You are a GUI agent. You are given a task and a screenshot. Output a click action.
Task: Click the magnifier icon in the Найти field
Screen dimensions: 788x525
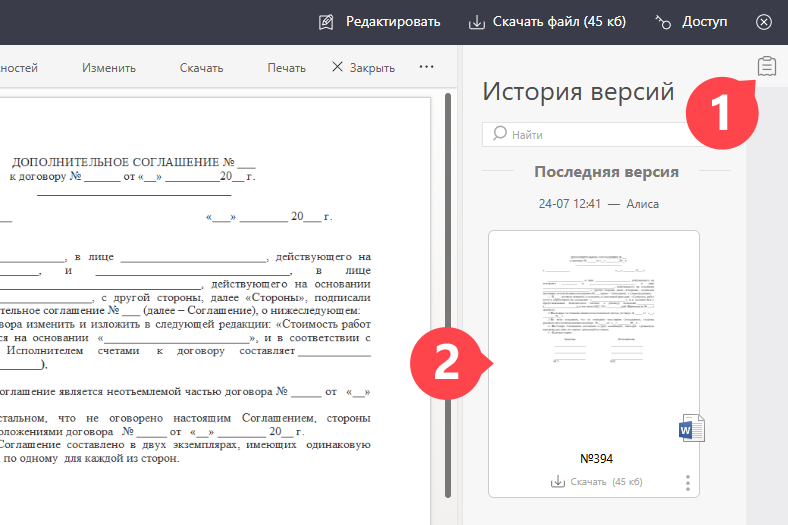[500, 133]
